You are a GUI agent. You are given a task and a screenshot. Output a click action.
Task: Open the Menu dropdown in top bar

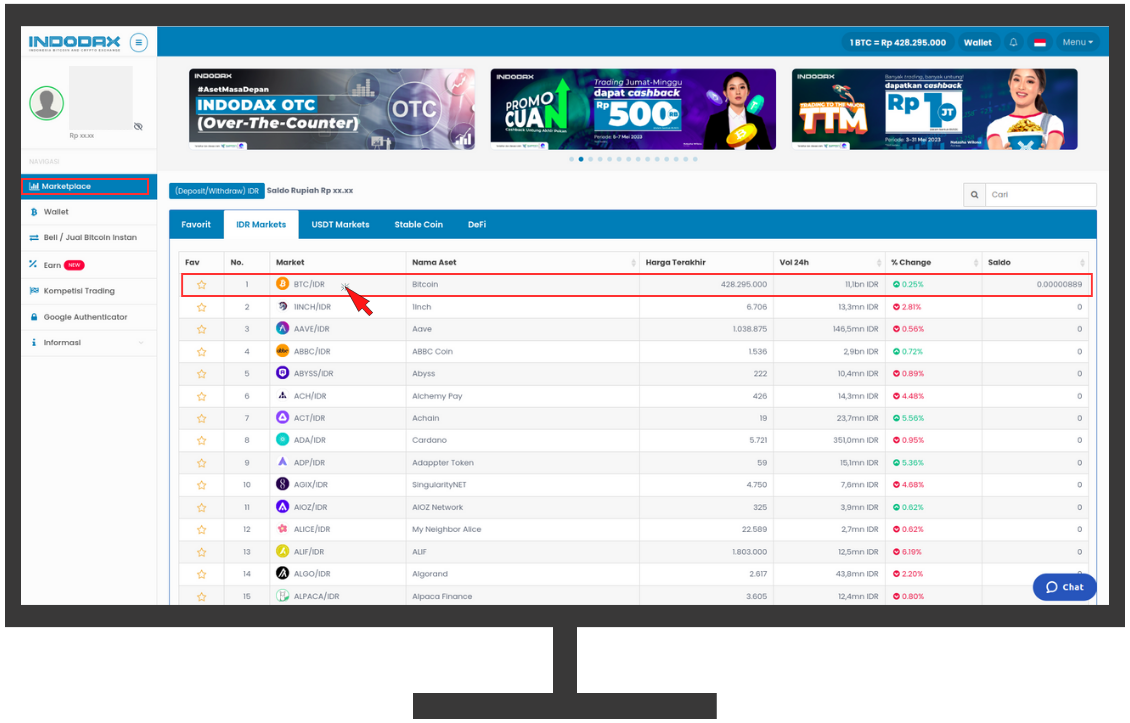[1077, 43]
